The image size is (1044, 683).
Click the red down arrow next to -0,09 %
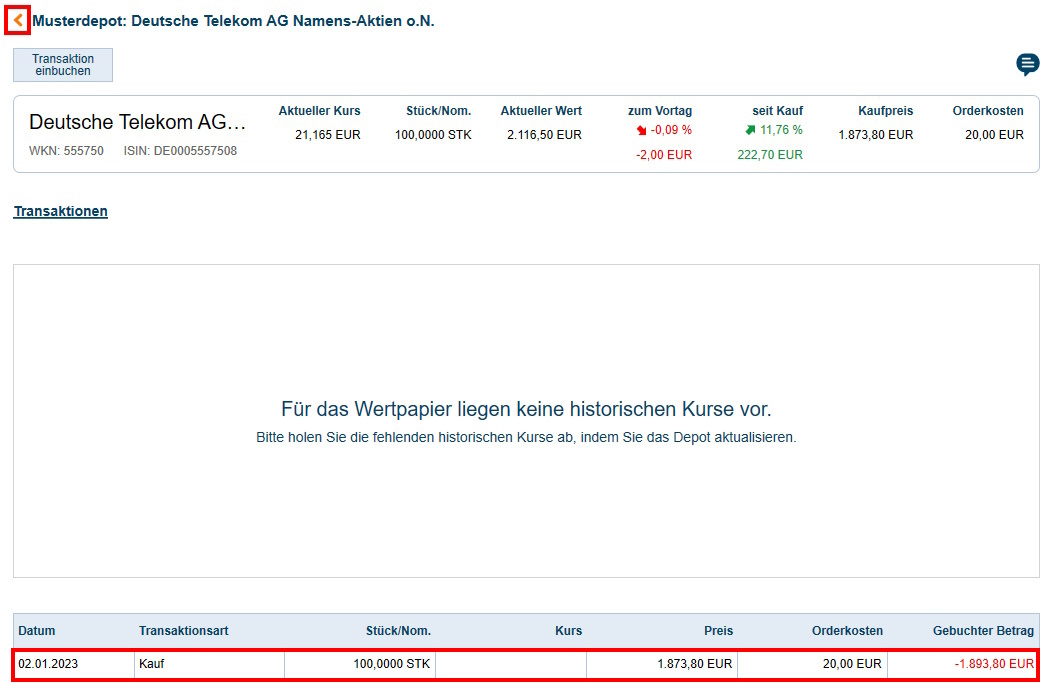coord(642,130)
